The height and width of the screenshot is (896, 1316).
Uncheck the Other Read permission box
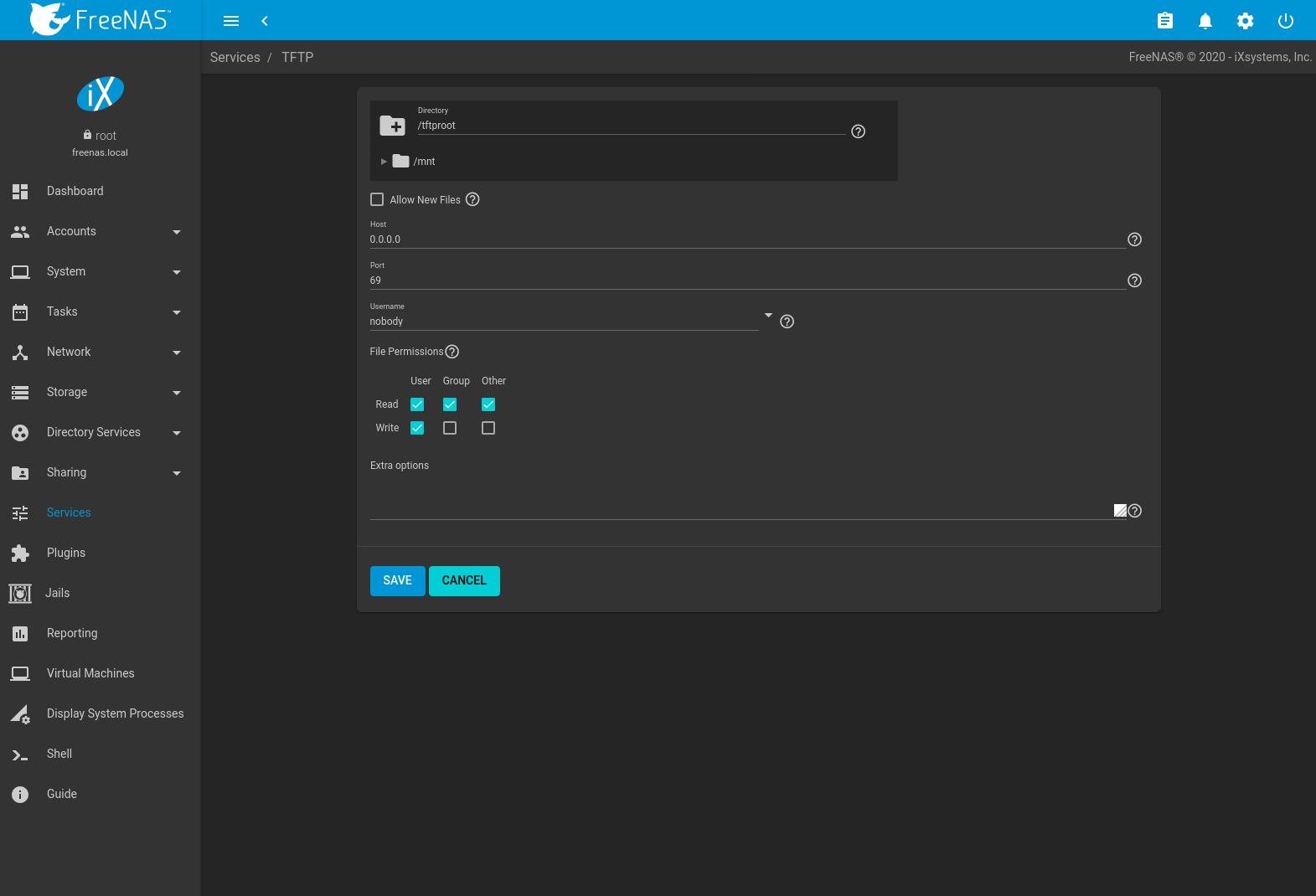coord(488,404)
